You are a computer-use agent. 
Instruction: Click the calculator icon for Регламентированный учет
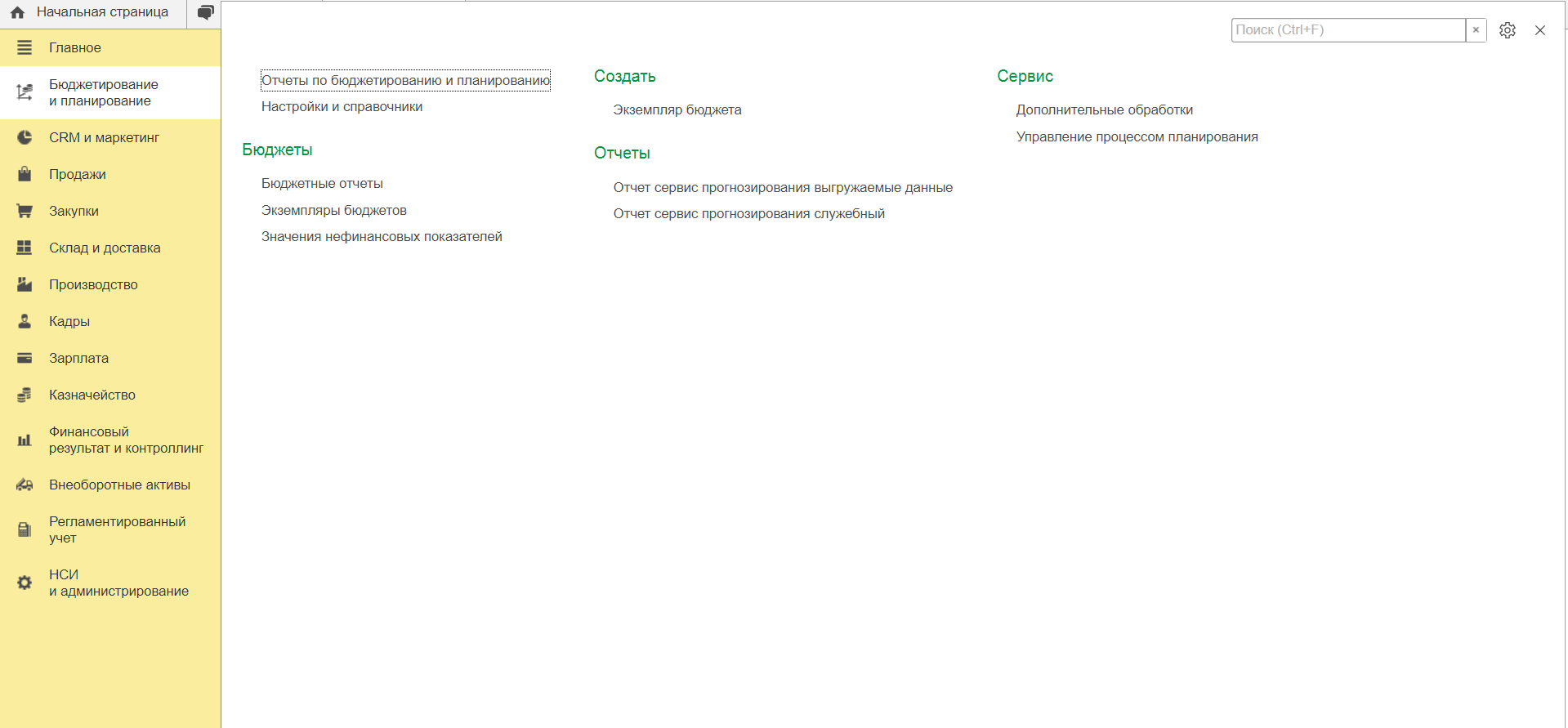25,529
